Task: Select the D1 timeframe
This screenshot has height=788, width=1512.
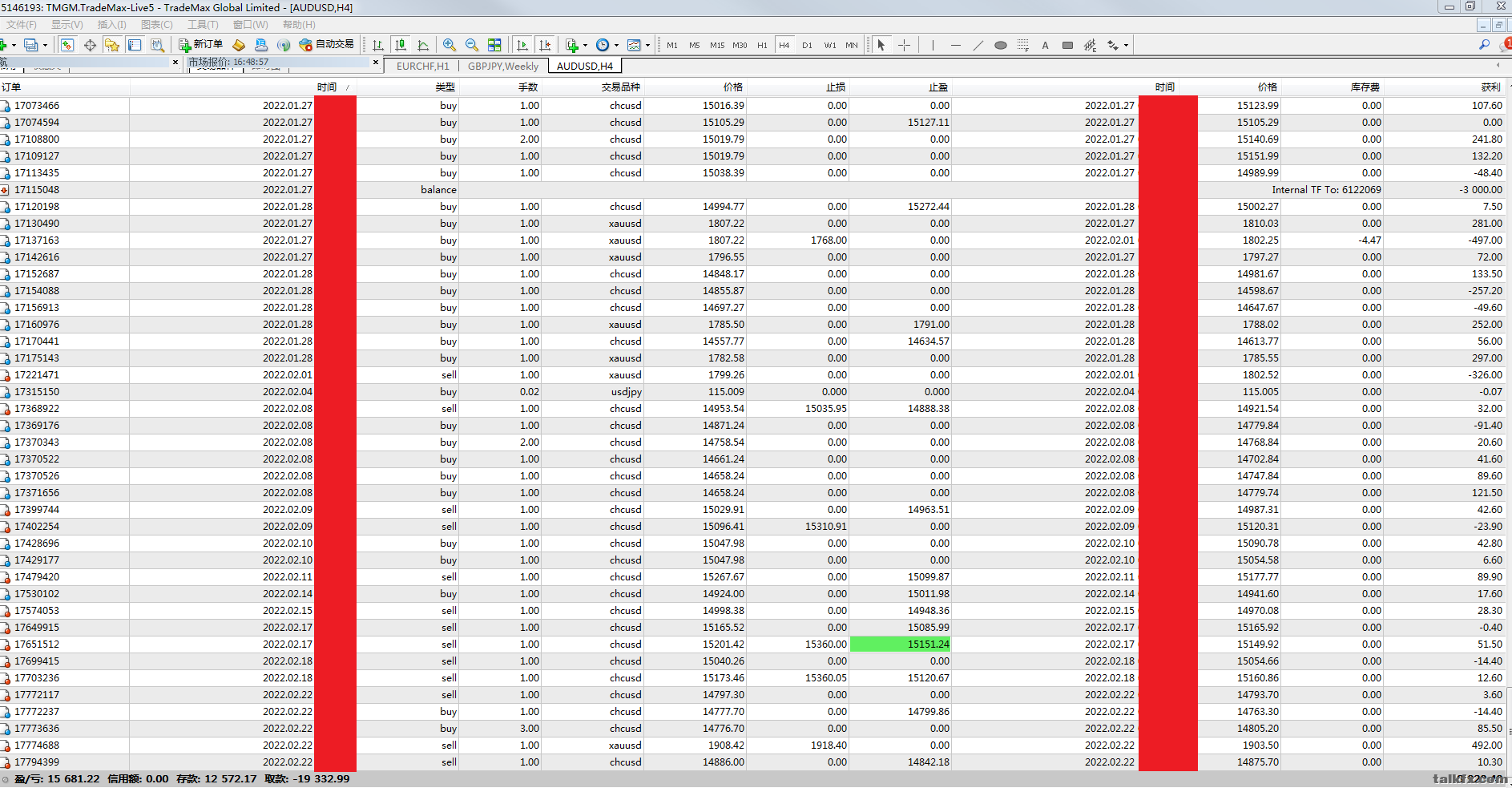Action: point(807,45)
